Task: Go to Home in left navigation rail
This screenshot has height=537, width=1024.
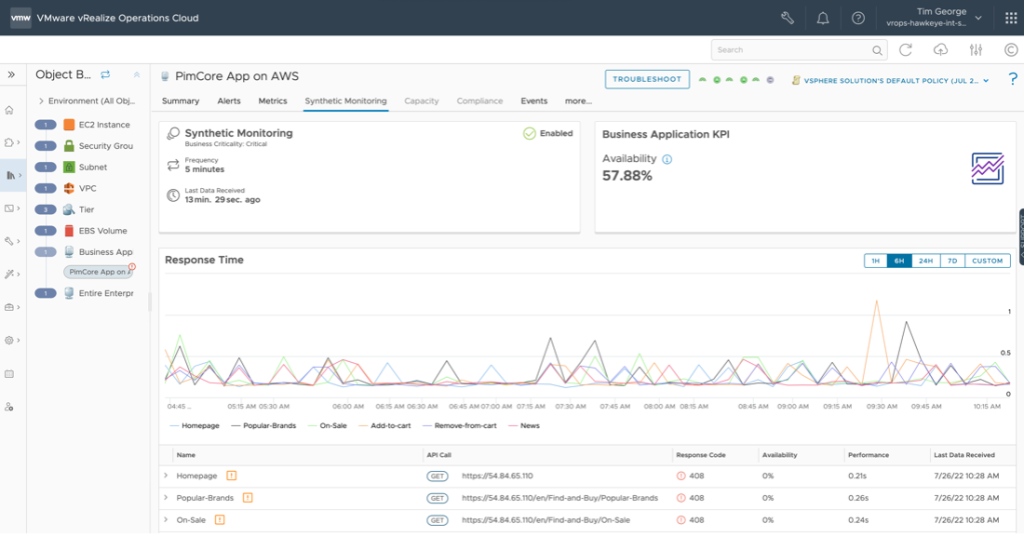Action: click(10, 110)
